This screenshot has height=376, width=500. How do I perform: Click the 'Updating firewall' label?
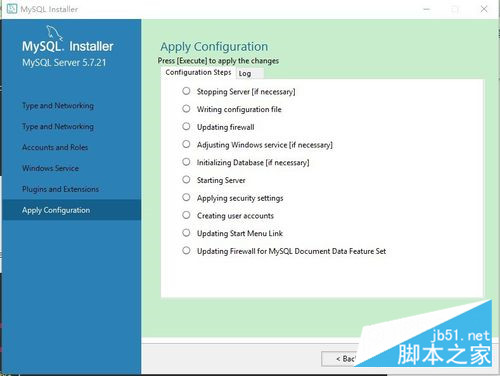225,127
